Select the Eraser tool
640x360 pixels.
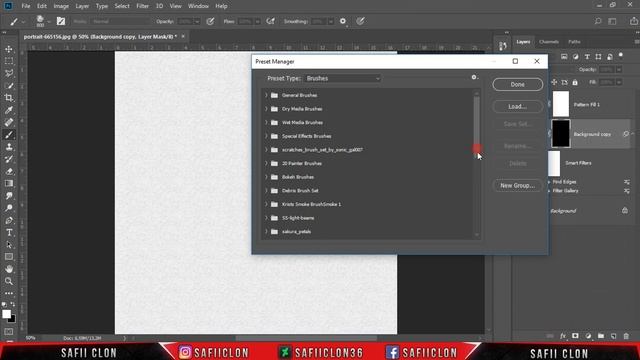pos(9,171)
